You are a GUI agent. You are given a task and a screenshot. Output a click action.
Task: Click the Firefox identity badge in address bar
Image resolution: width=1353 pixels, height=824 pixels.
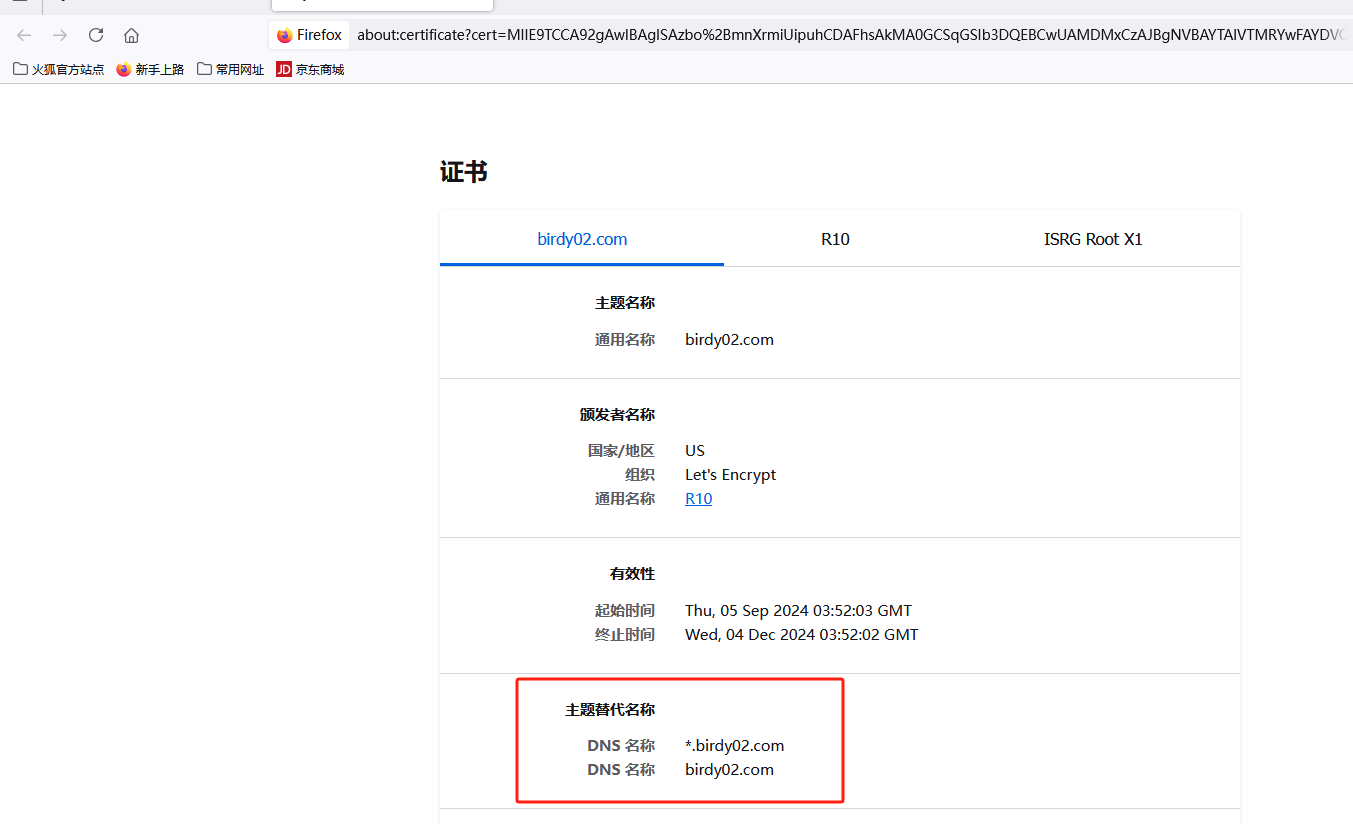pyautogui.click(x=309, y=35)
